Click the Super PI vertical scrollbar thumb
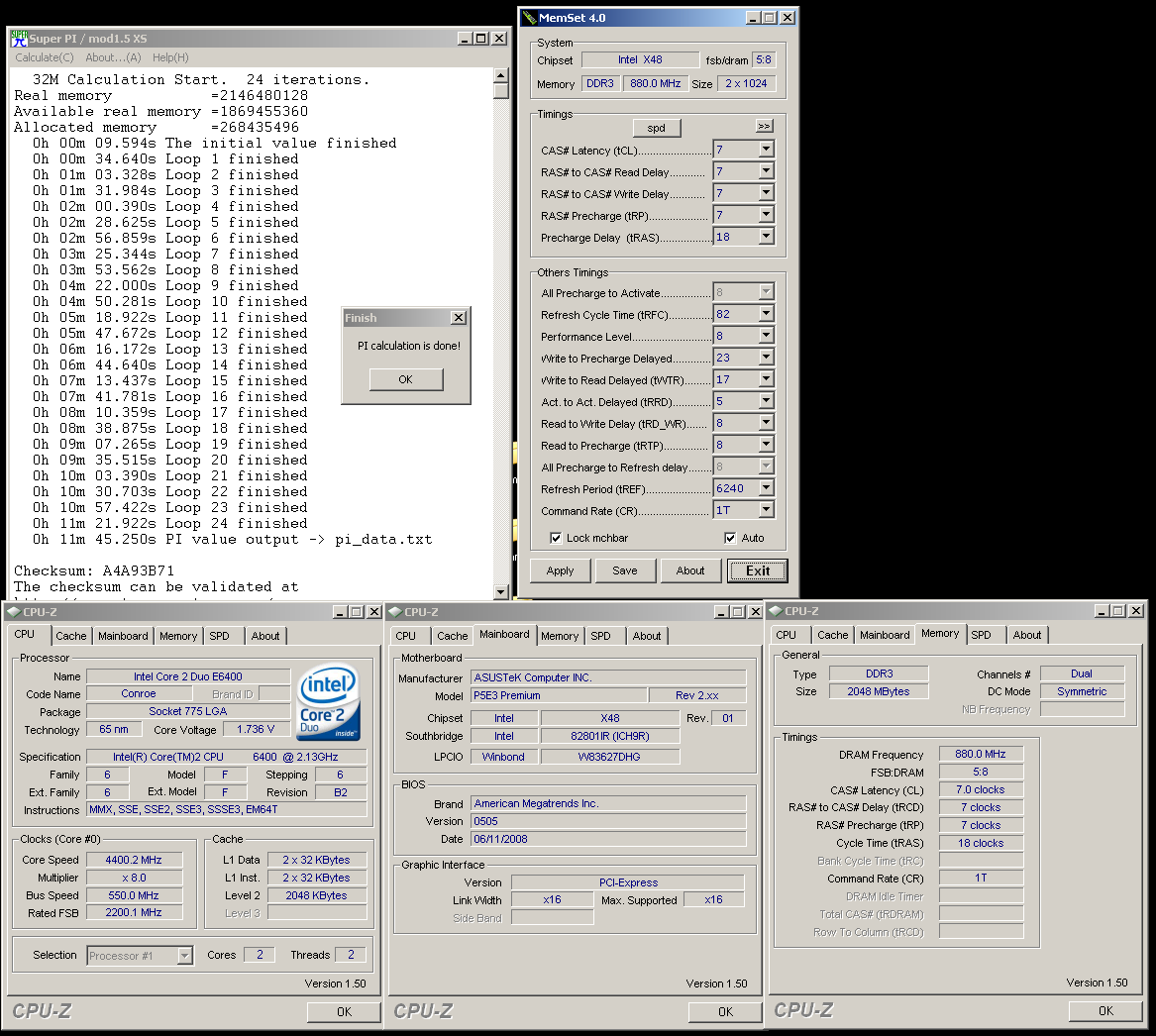1156x1036 pixels. (500, 91)
